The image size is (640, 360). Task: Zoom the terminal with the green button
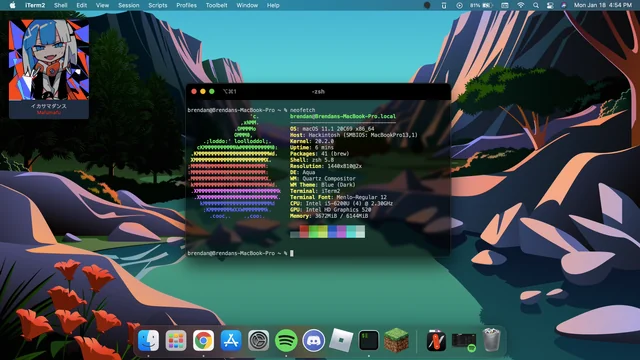tap(212, 91)
